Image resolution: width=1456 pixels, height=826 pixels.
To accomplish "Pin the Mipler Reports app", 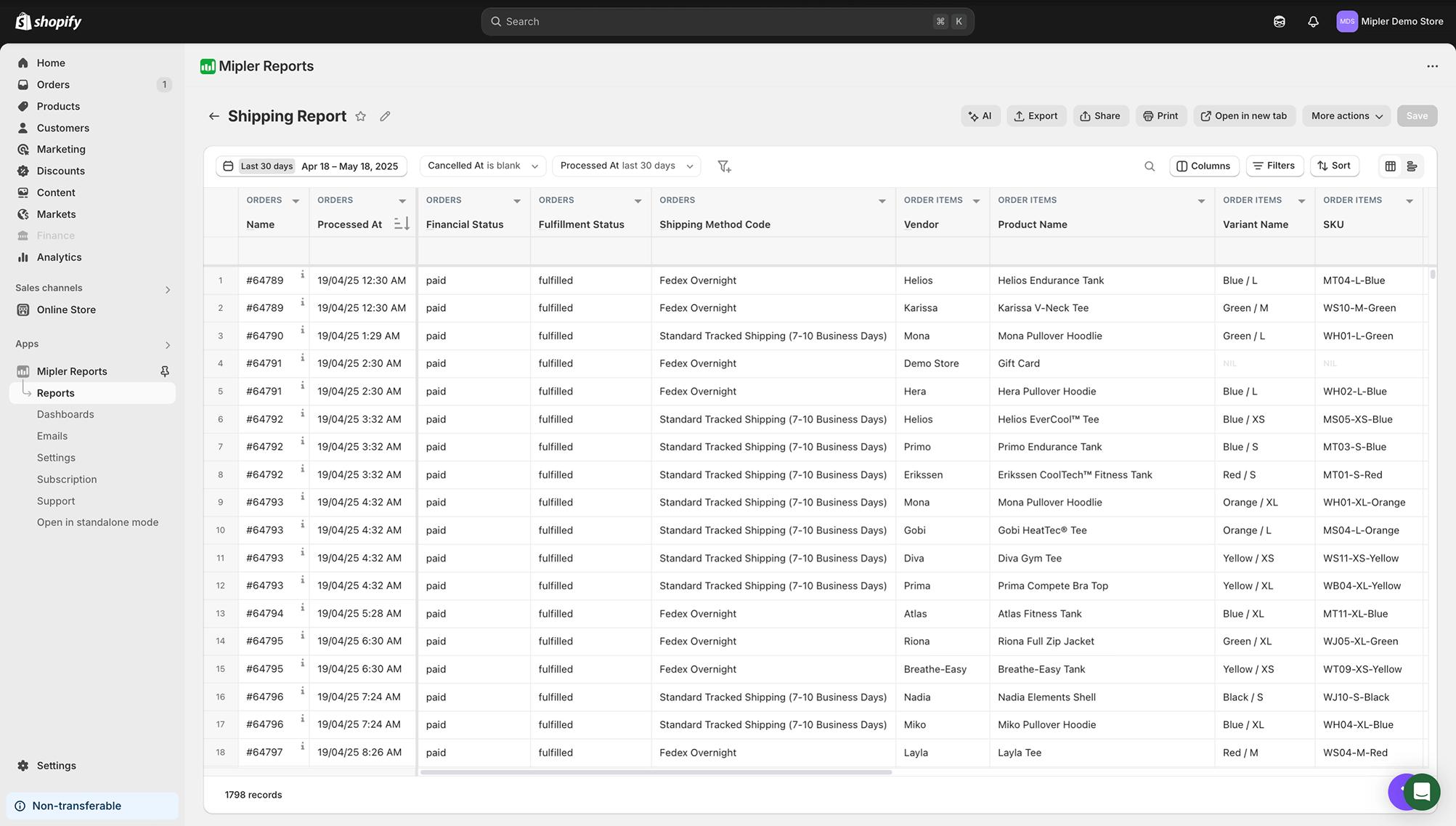I will [165, 371].
